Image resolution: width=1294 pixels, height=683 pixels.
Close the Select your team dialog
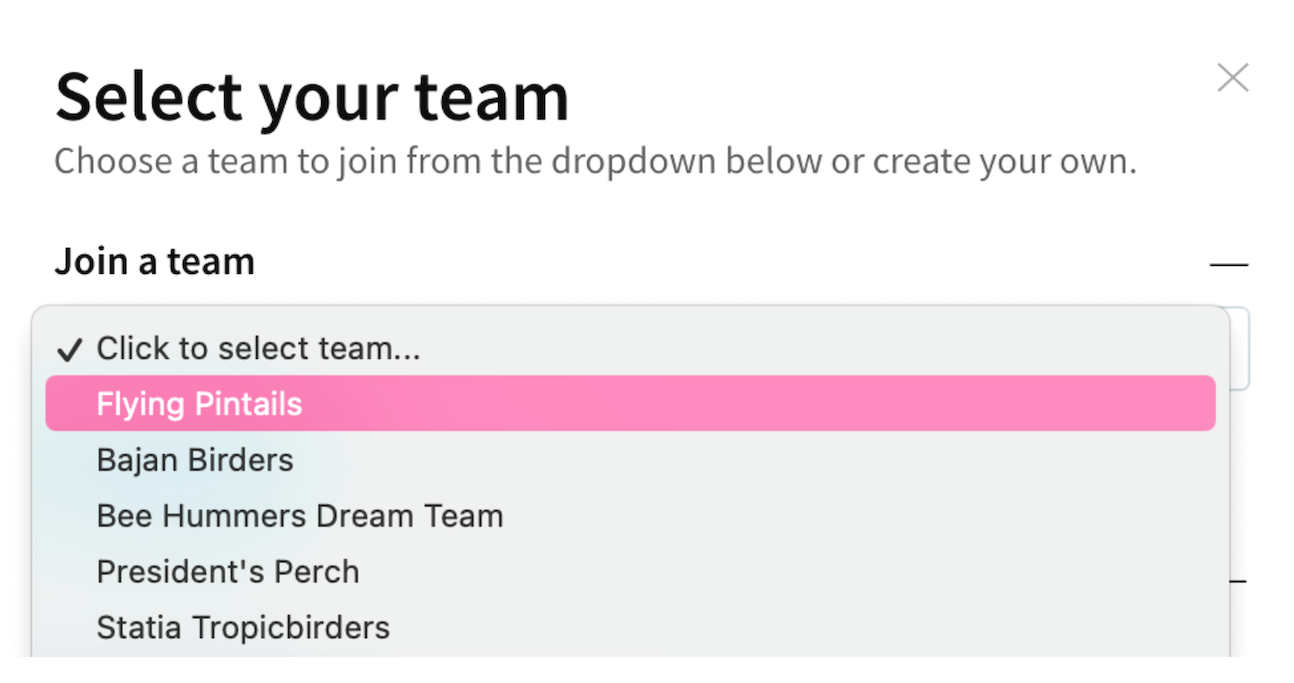tap(1232, 78)
